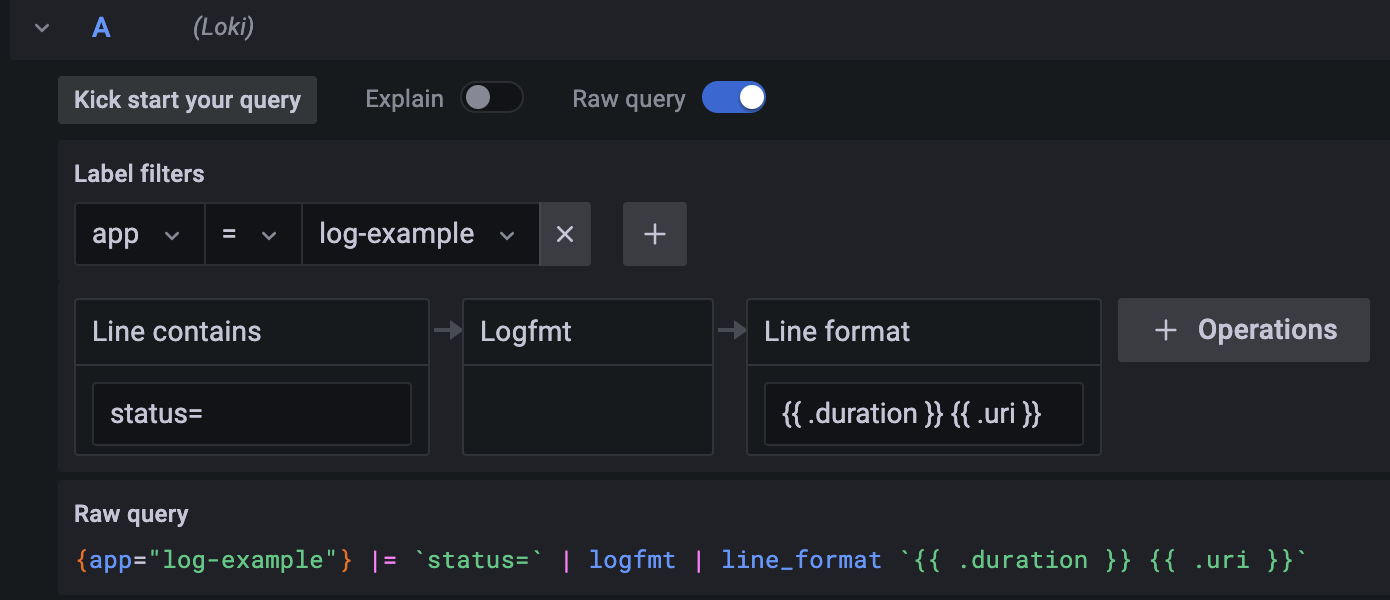Screen dimensions: 1390x600
Task: Enable the Explain toggle
Action: tap(491, 98)
